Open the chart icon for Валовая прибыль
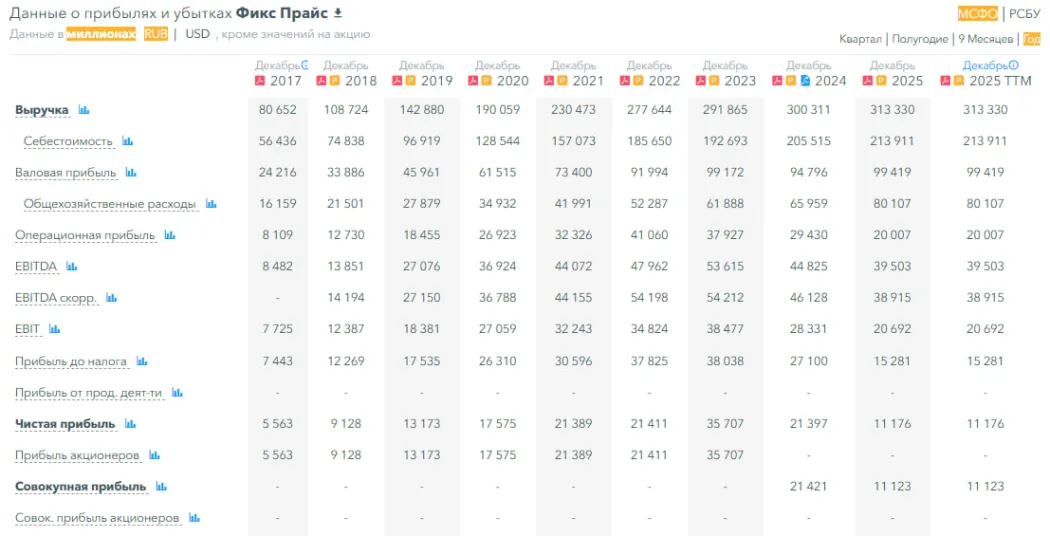The width and height of the screenshot is (1050, 536). [x=131, y=173]
